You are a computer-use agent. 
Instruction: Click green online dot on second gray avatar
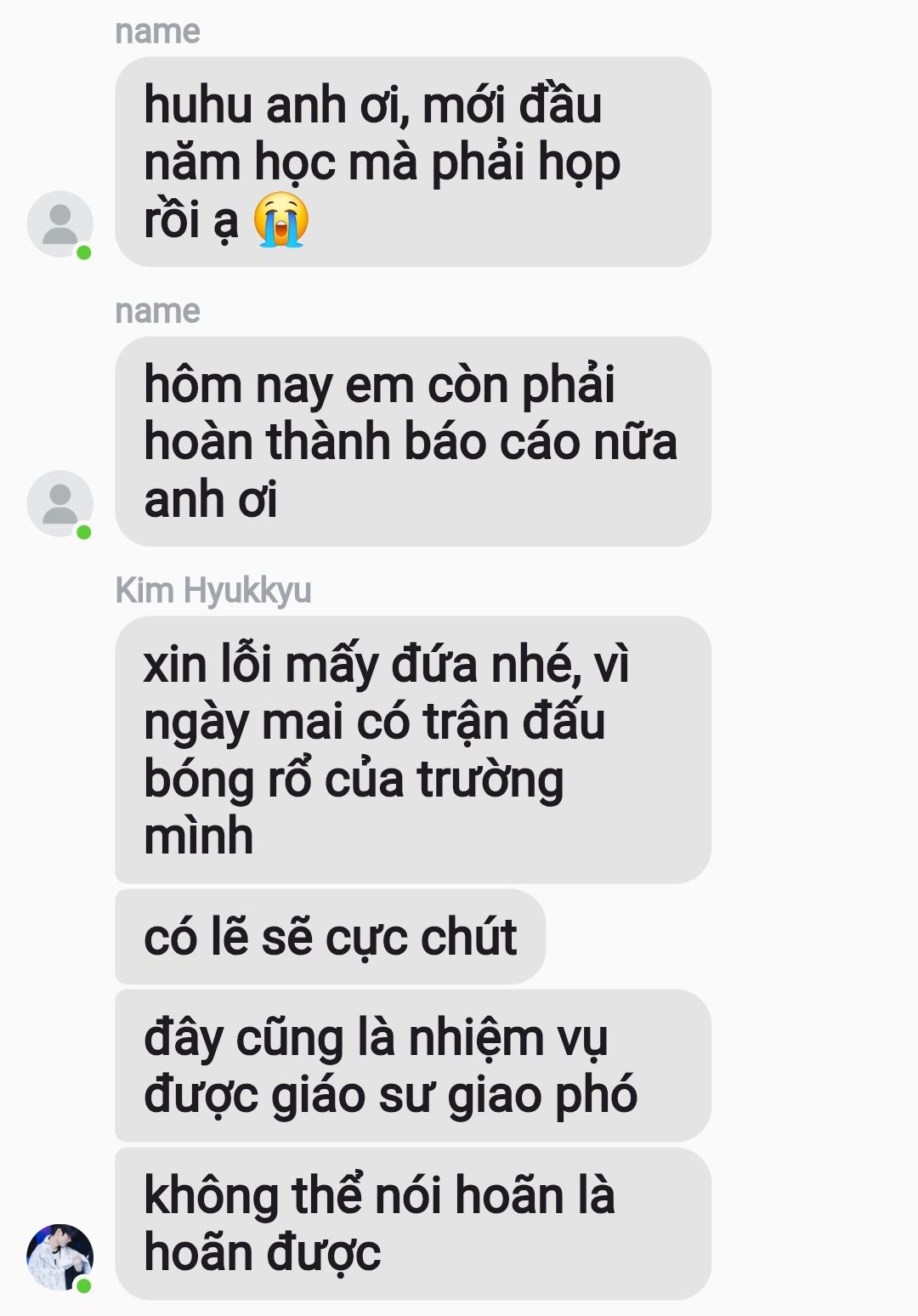click(83, 532)
